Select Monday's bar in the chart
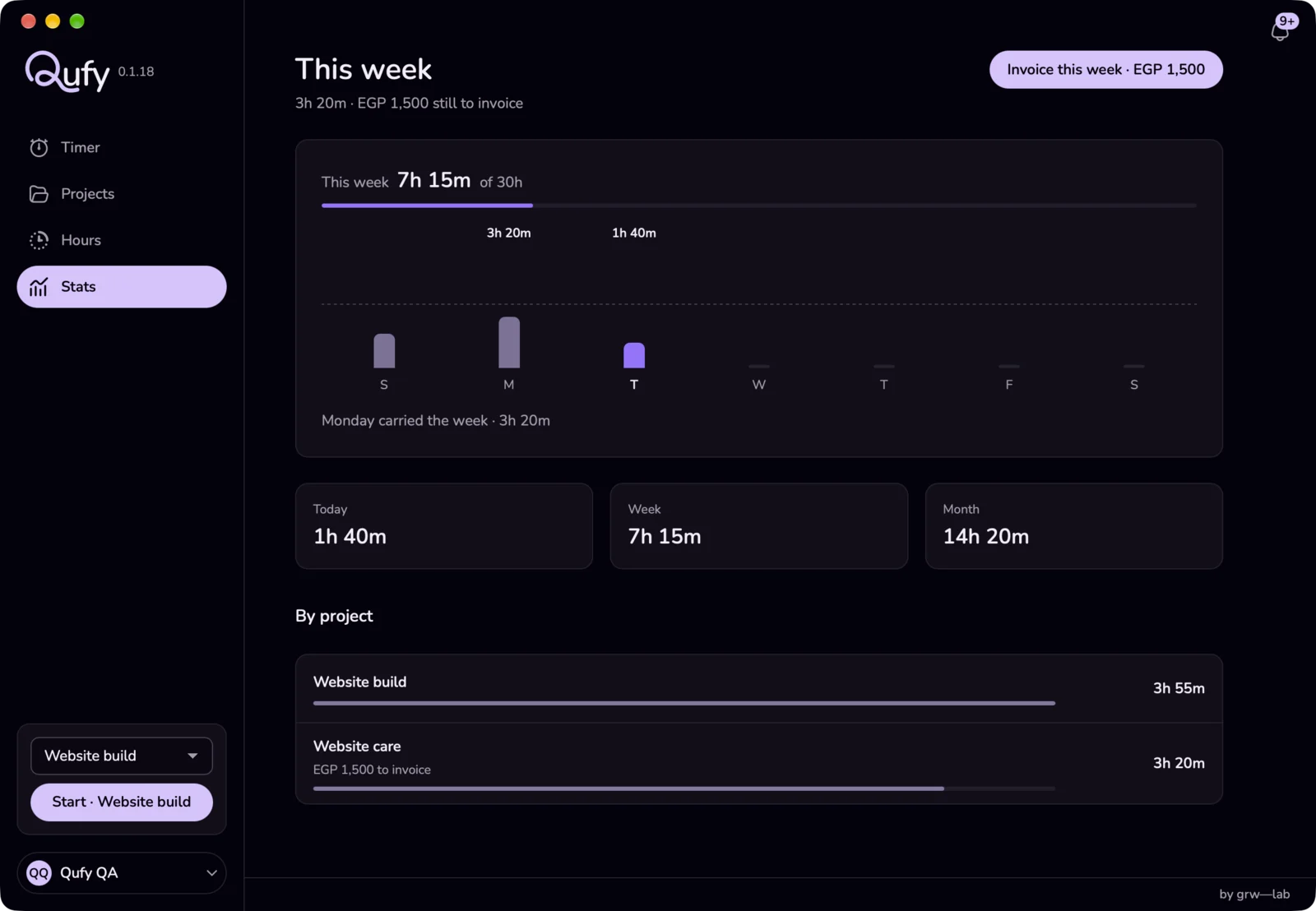This screenshot has width=1316, height=911. 509,342
